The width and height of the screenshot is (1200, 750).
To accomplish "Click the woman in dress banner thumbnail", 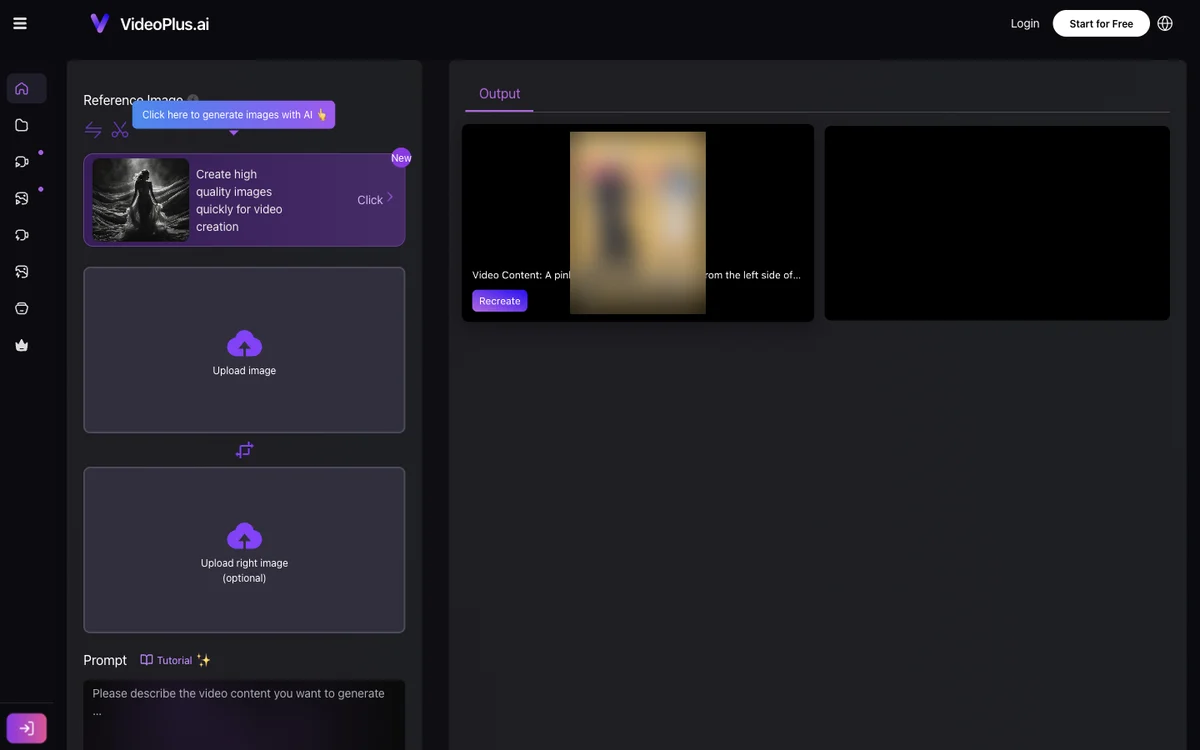I will pos(141,200).
